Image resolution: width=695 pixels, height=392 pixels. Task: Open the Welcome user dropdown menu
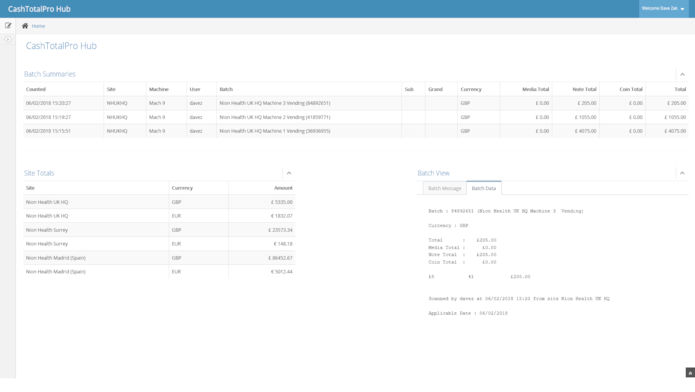click(x=663, y=8)
